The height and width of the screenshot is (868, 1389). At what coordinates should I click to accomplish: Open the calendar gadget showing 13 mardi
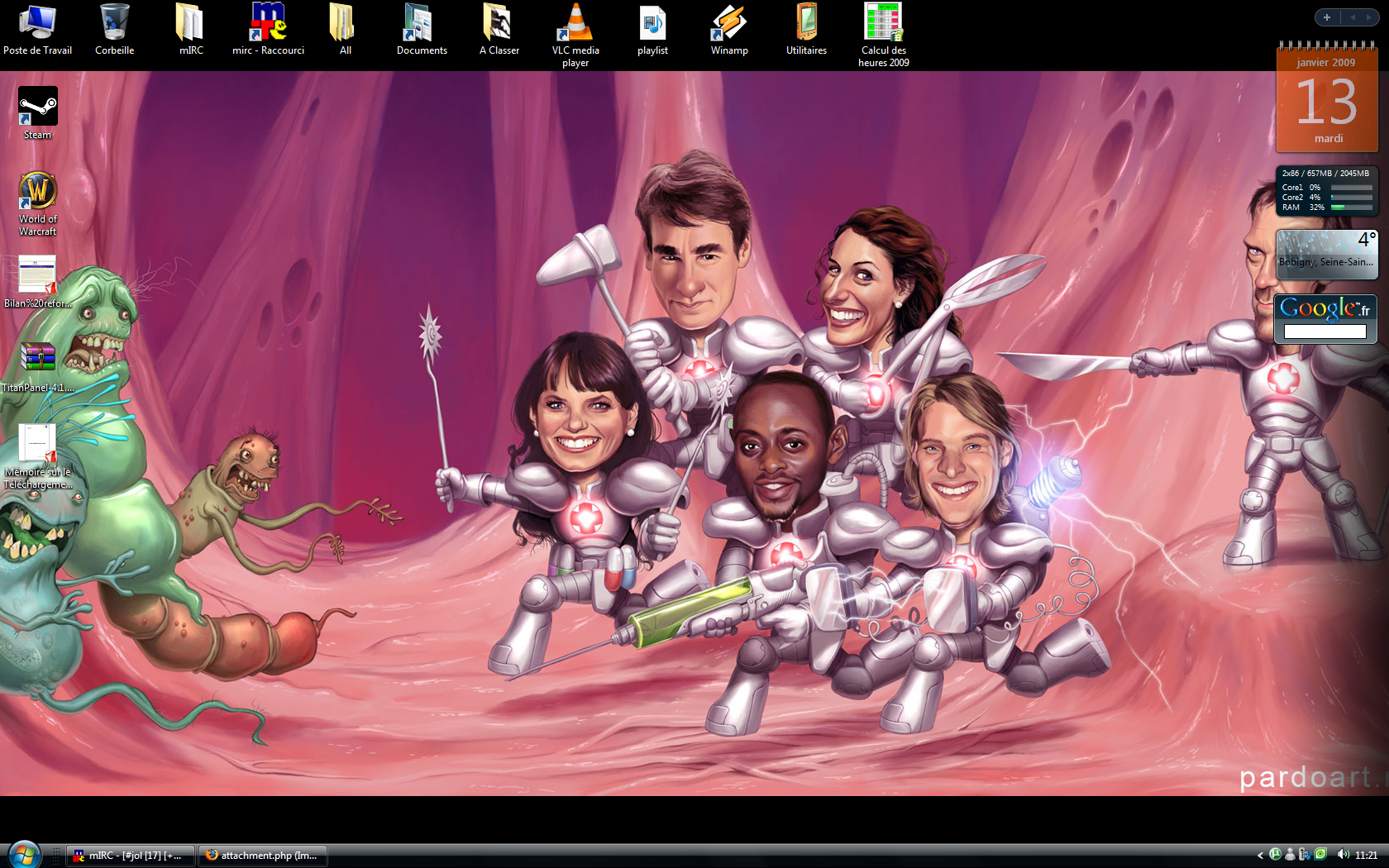1326,98
